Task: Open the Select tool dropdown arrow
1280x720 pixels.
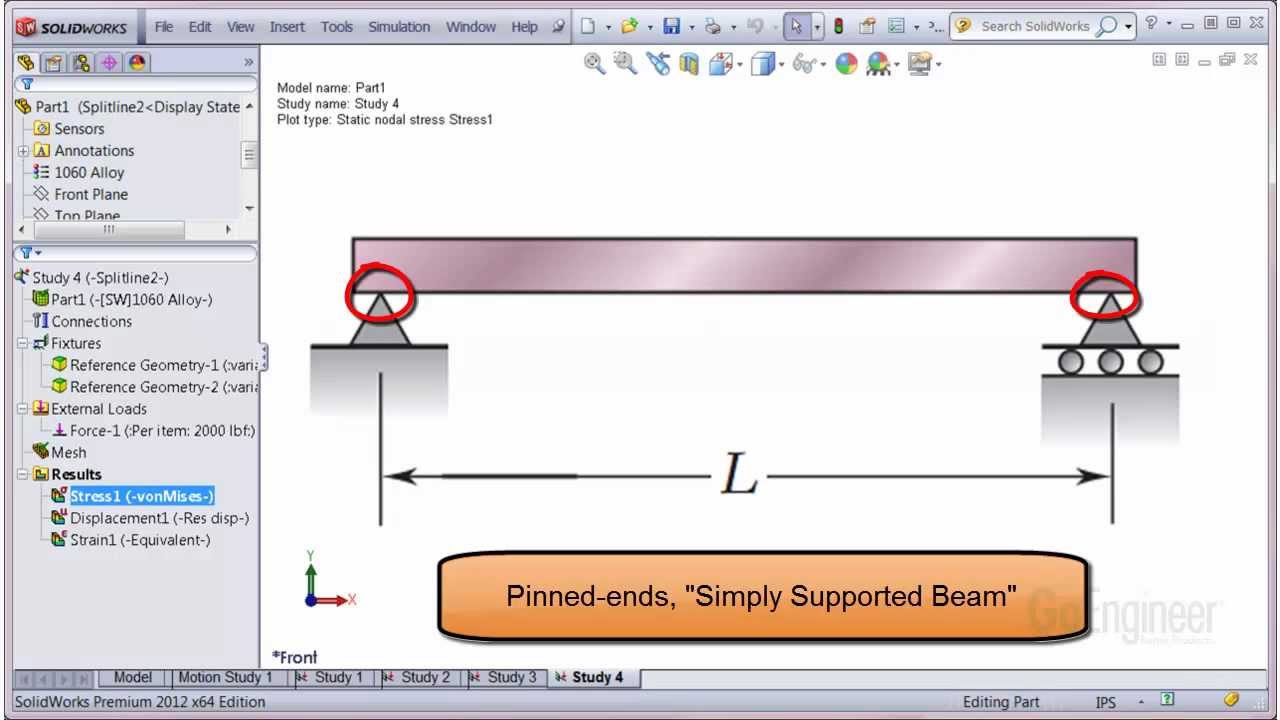Action: [817, 27]
